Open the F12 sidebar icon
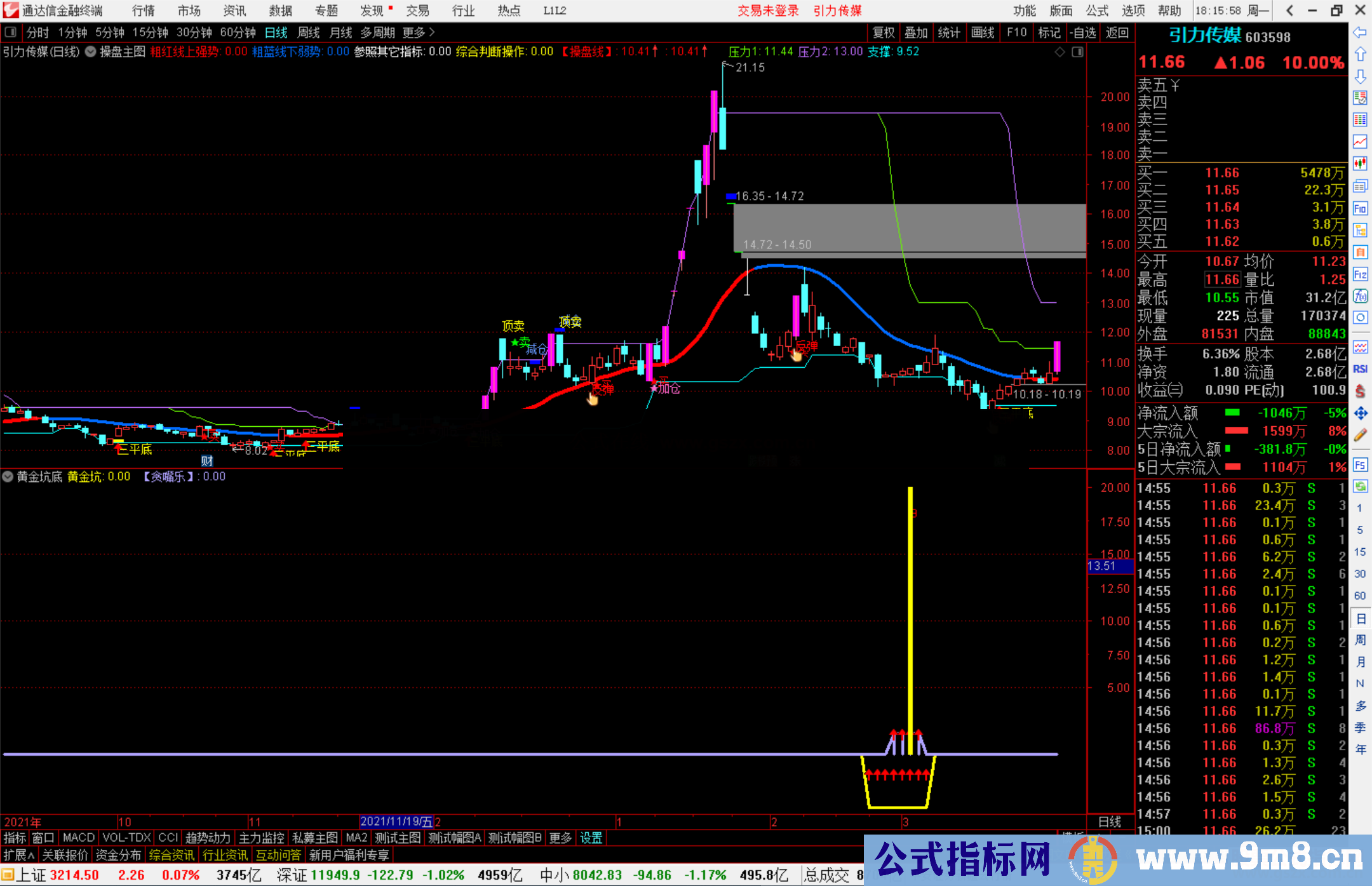 [1360, 274]
